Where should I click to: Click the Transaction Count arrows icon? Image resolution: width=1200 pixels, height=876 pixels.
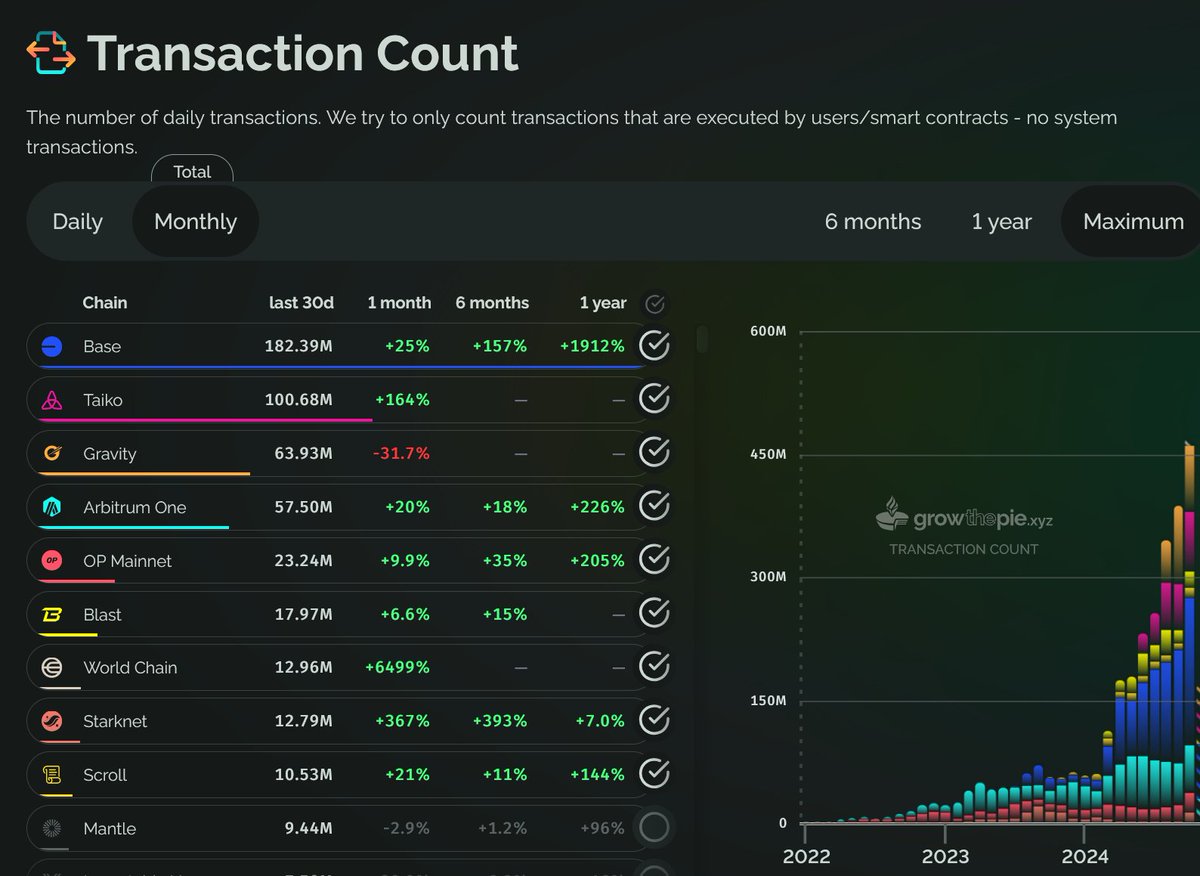click(51, 53)
